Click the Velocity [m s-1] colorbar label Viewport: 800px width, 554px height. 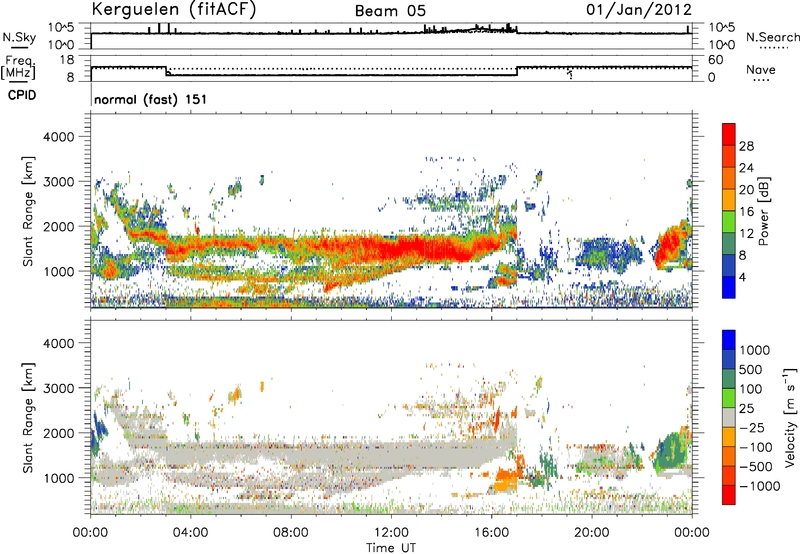click(x=790, y=417)
